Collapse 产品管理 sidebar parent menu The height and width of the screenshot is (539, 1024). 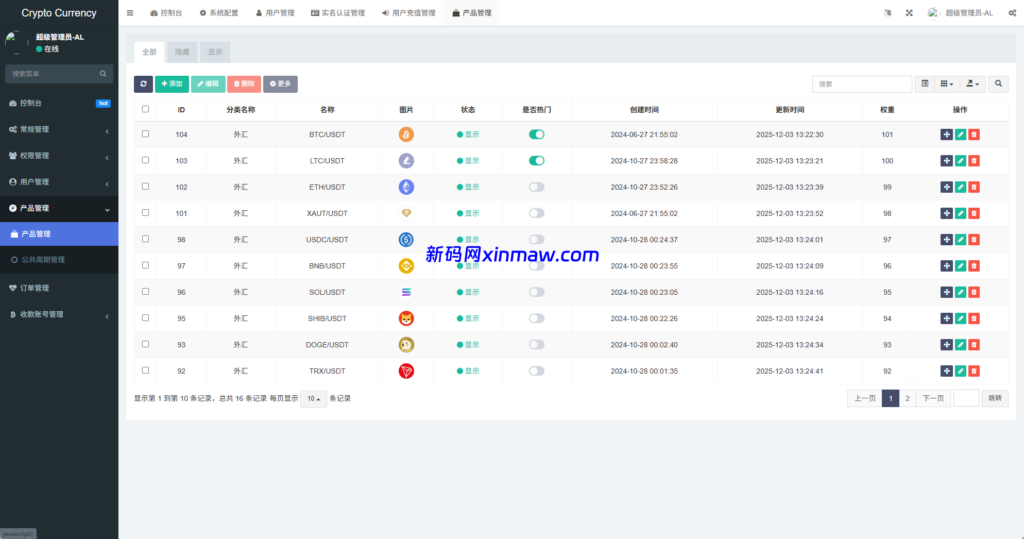tap(59, 208)
